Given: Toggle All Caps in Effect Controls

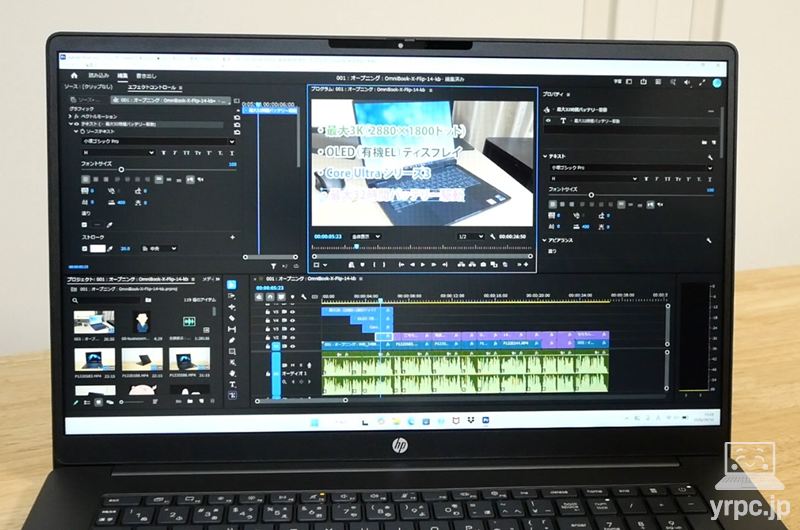Looking at the screenshot, I should click(x=186, y=153).
